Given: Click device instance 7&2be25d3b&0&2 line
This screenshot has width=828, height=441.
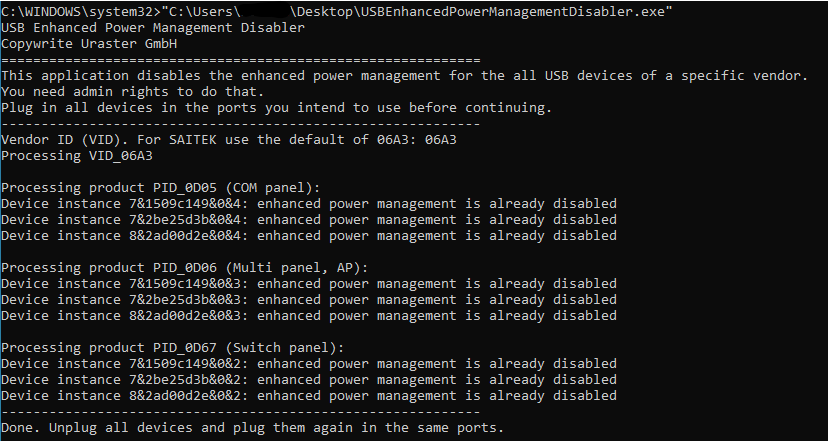Looking at the screenshot, I should (x=309, y=379).
